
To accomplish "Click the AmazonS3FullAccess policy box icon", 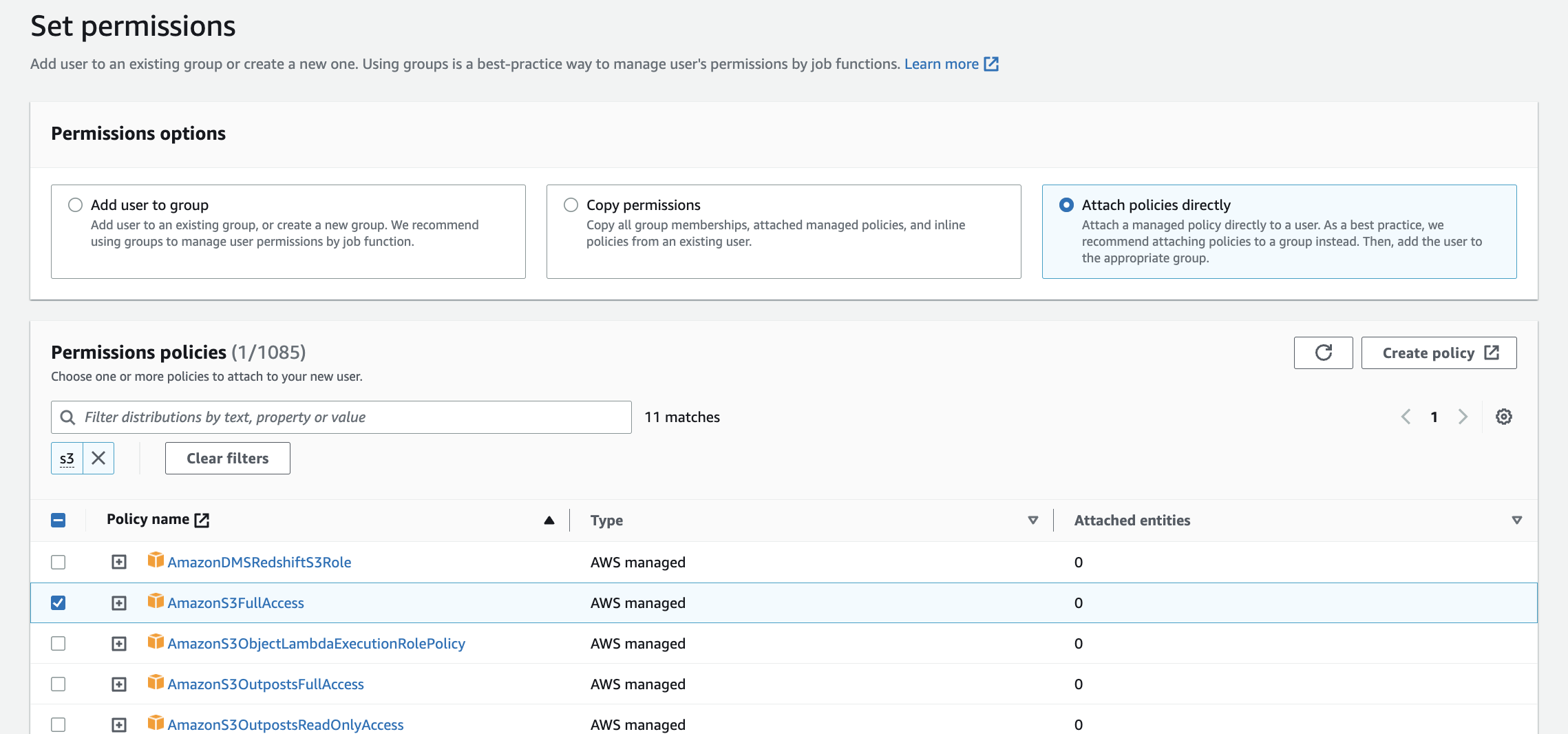I will [156, 601].
